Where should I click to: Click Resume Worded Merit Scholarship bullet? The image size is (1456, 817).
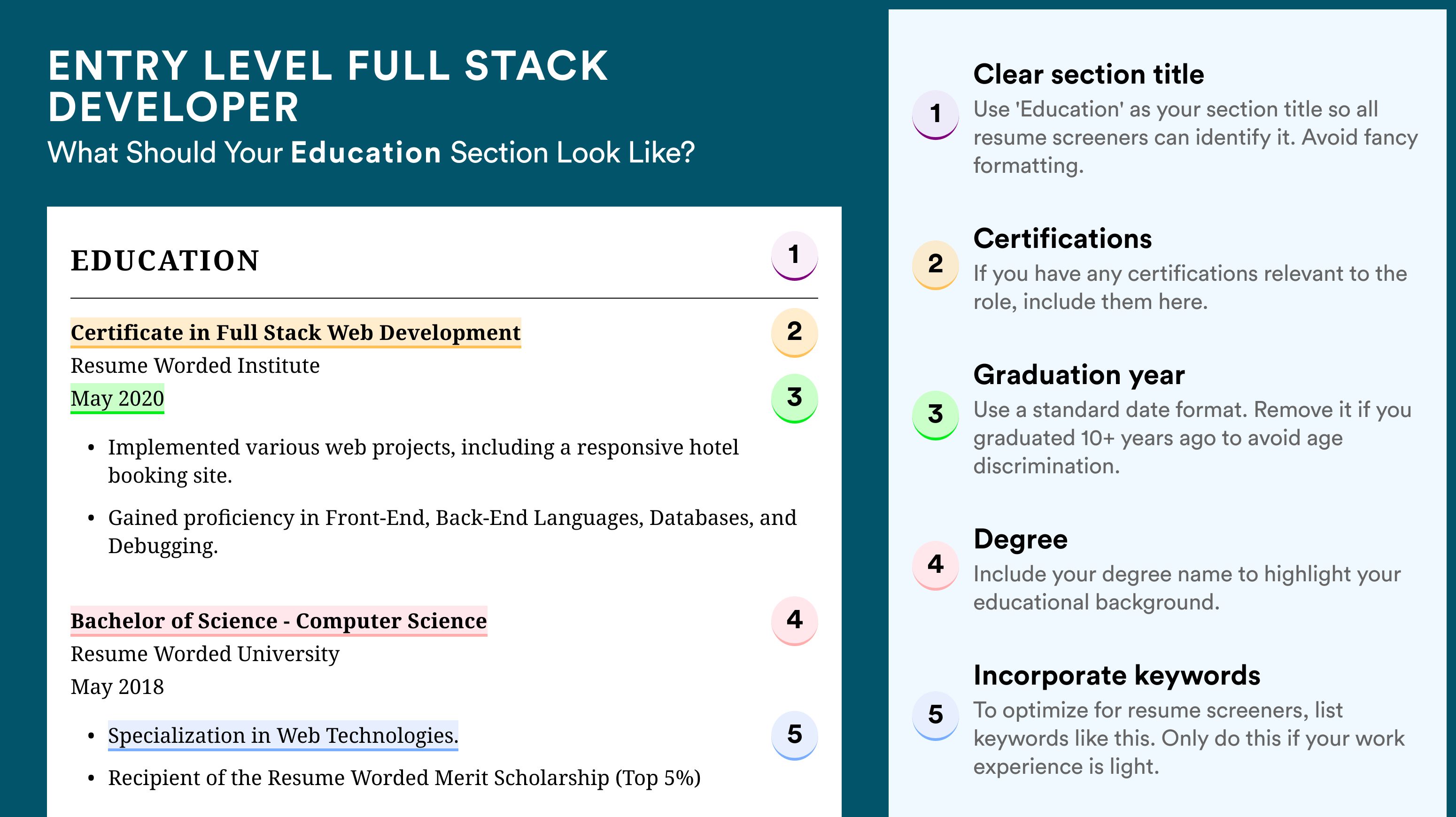pos(404,778)
